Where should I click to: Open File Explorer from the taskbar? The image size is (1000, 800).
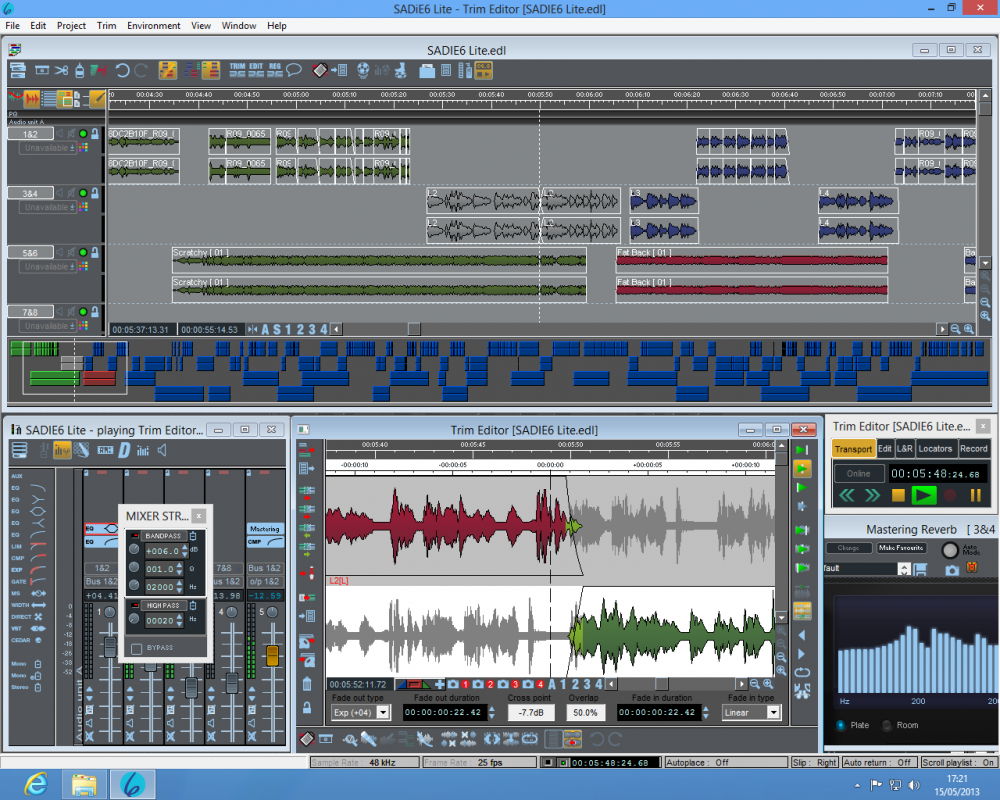[84, 784]
